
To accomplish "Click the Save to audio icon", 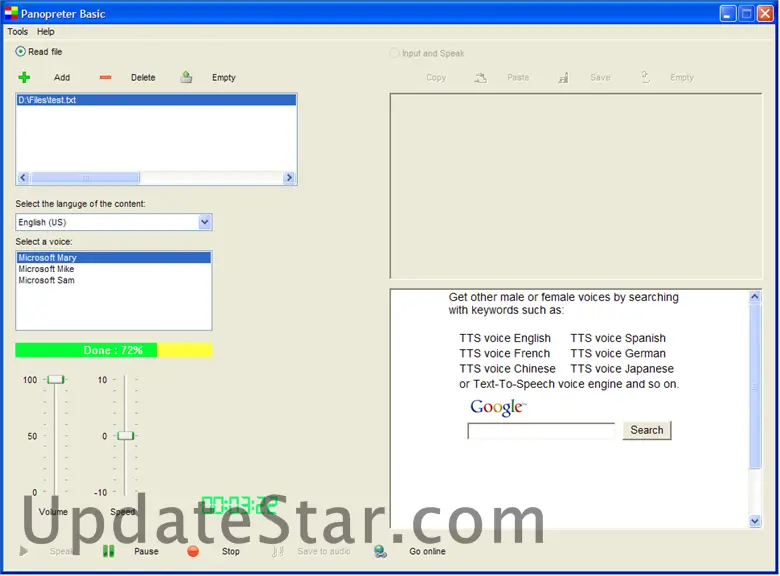I will [x=278, y=551].
